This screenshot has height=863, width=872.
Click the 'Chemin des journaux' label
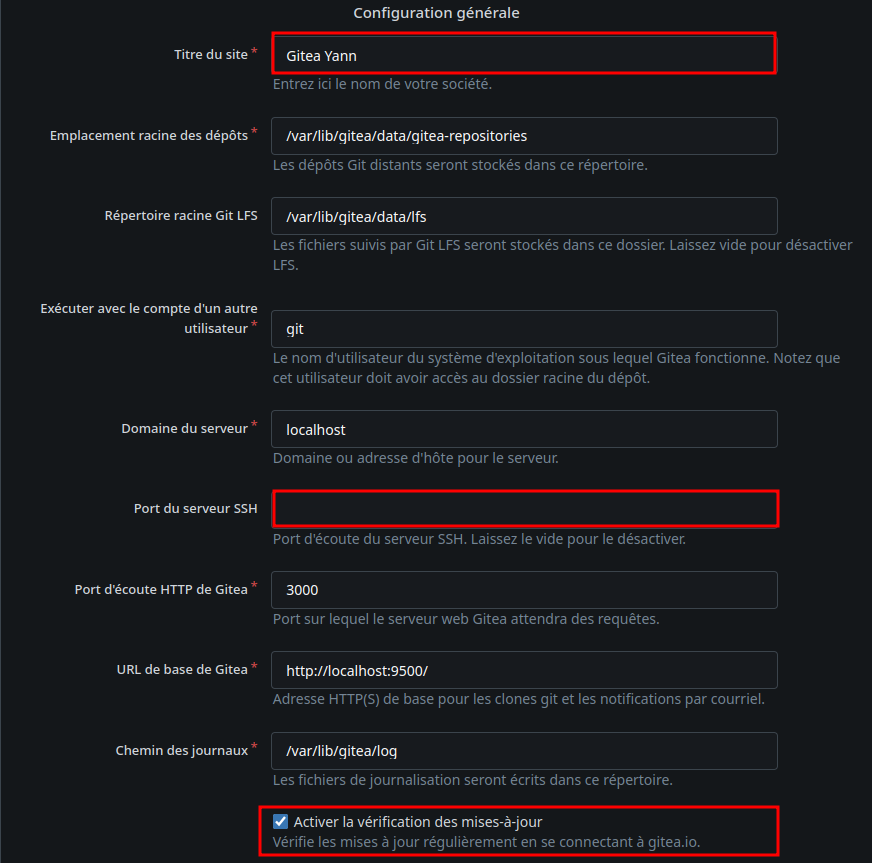[181, 750]
